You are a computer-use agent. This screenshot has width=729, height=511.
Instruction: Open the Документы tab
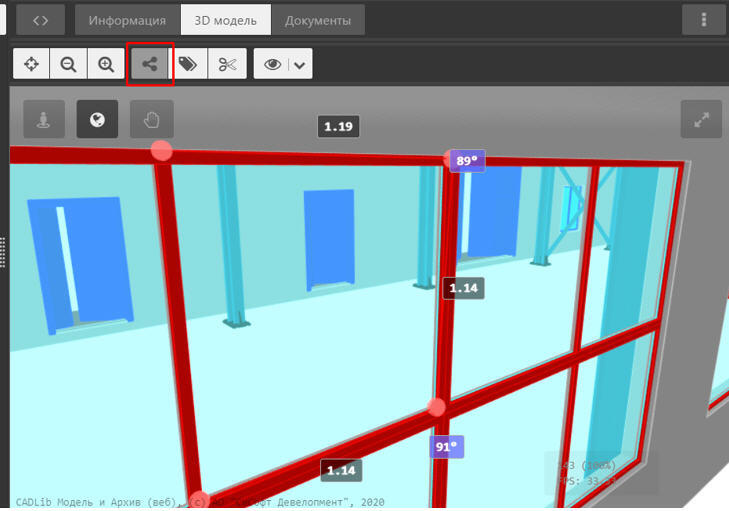tap(318, 20)
